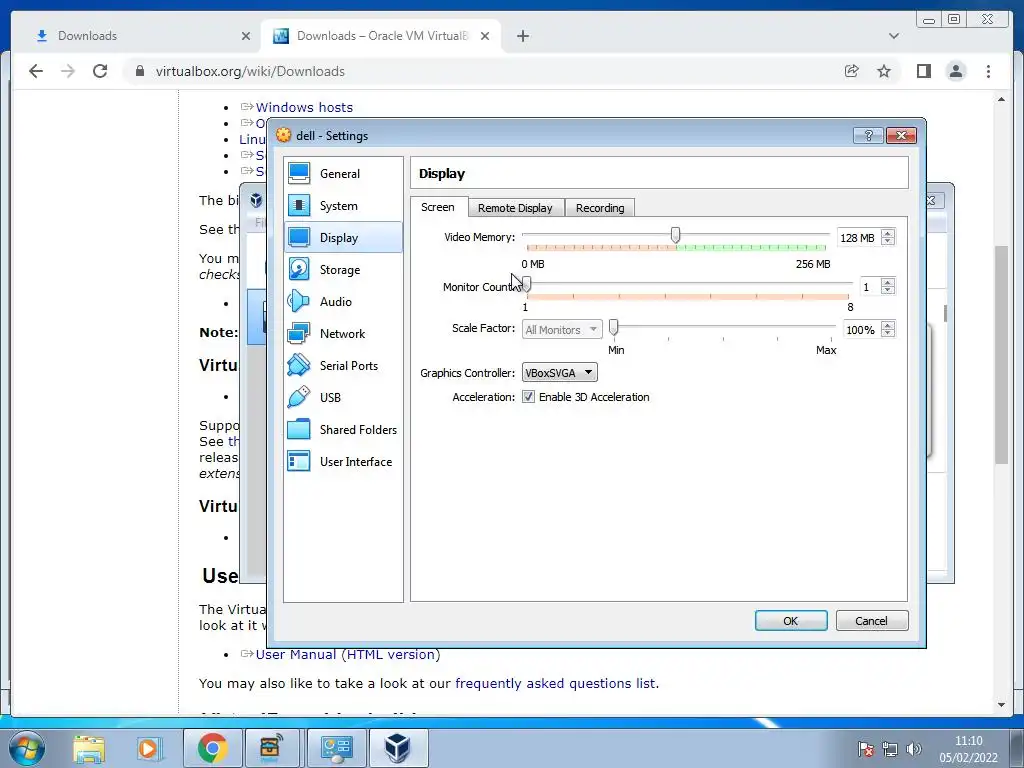Open Windows hosts download link
The height and width of the screenshot is (768, 1024).
click(304, 107)
